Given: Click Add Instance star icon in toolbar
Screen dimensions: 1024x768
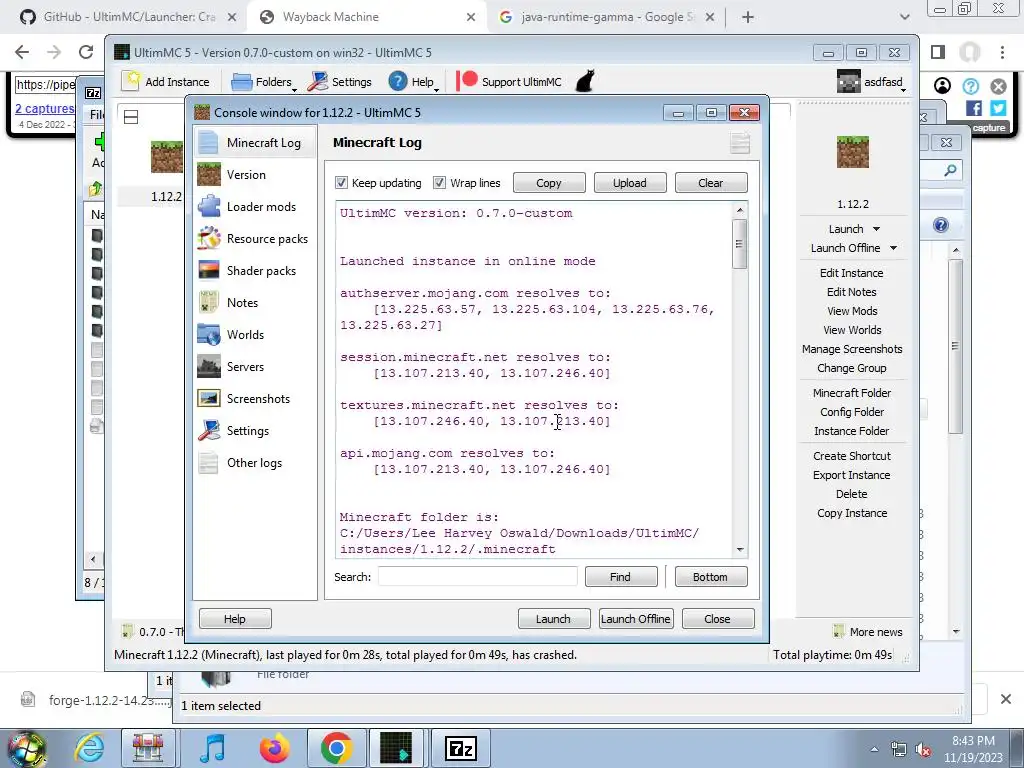Looking at the screenshot, I should (131, 82).
